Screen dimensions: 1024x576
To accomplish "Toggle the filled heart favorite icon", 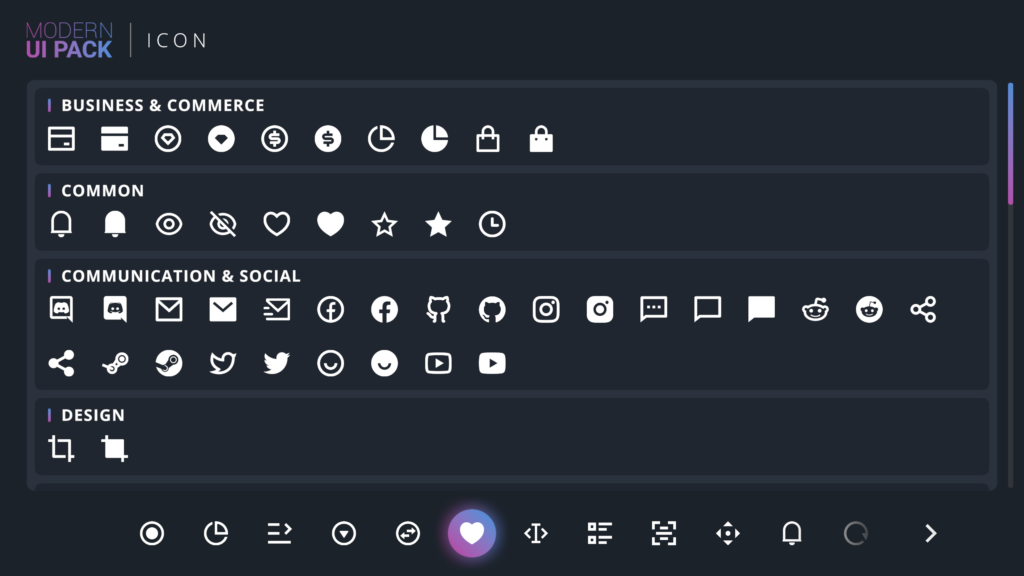I will 330,224.
